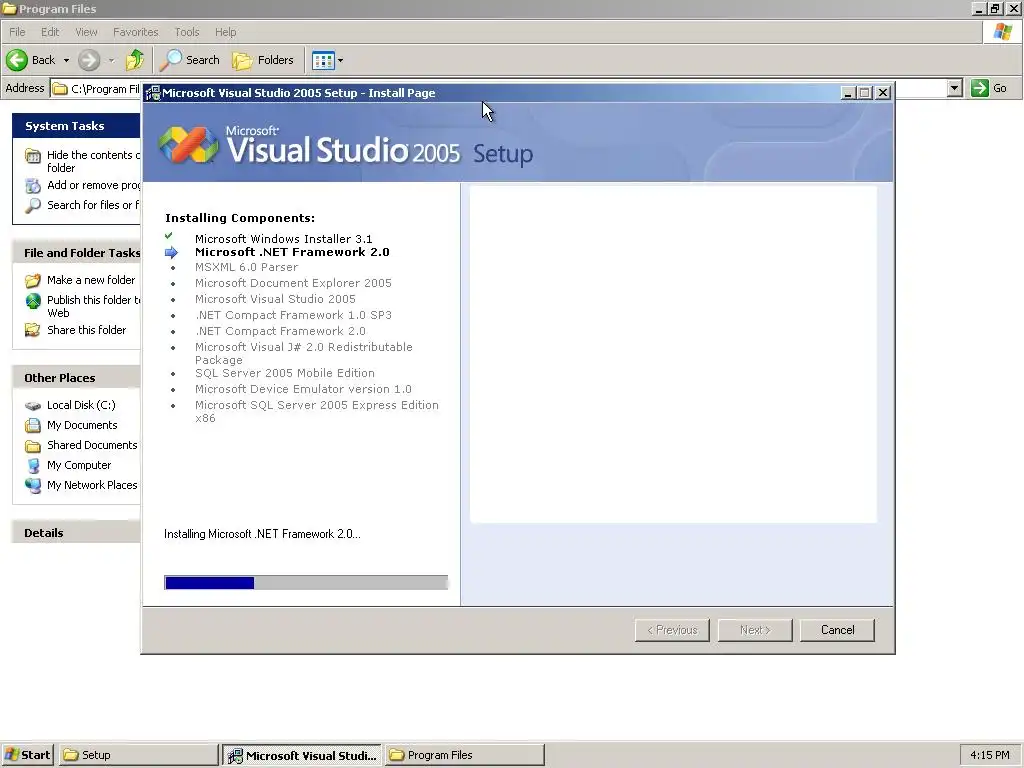Click the green check beside Windows Installer 3.1
The image size is (1024, 768).
(169, 236)
